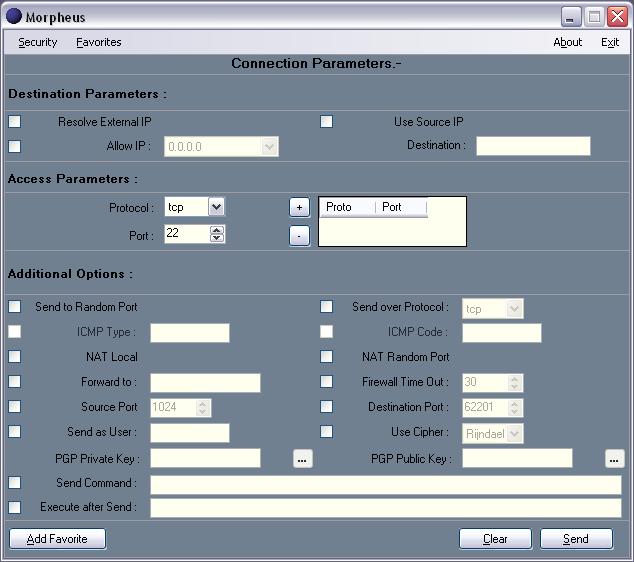This screenshot has height=562, width=634.
Task: Click the Port value field showing 22
Action: pos(187,234)
